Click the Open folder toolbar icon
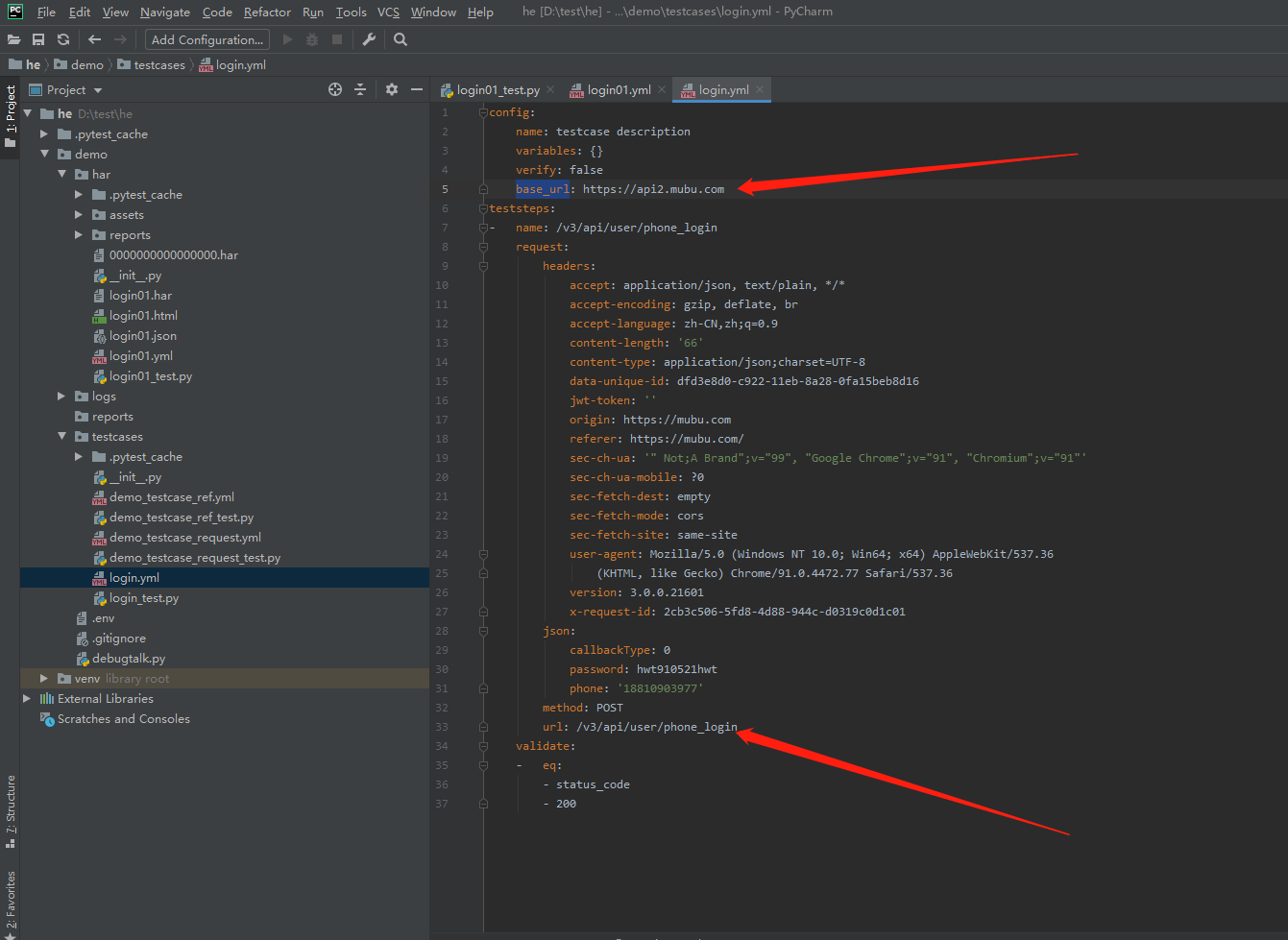Image resolution: width=1288 pixels, height=940 pixels. (x=13, y=39)
